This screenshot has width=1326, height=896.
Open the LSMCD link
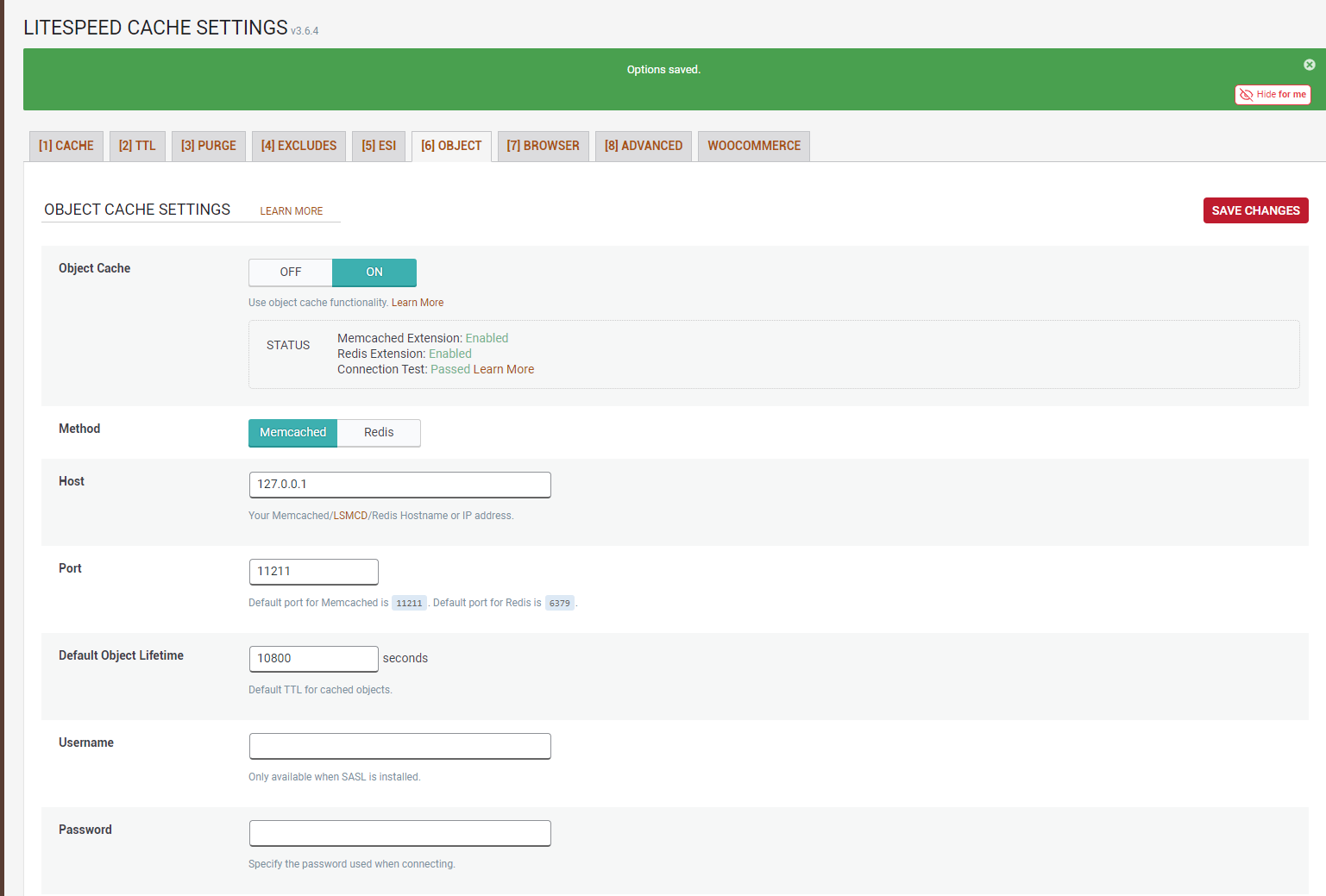[x=350, y=516]
